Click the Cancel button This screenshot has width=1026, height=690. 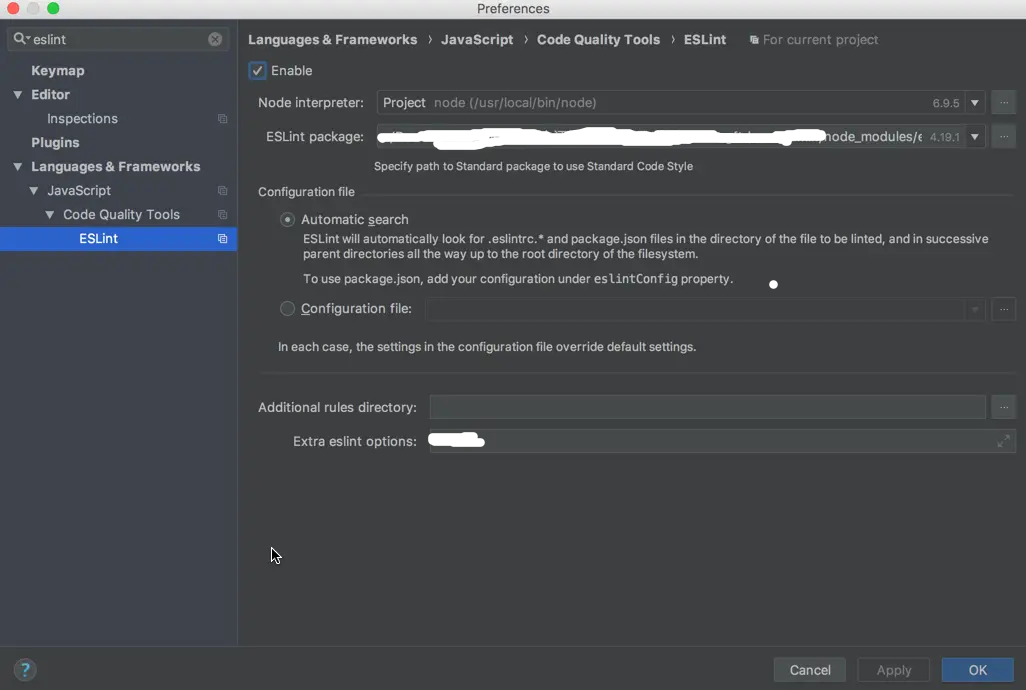tap(809, 670)
